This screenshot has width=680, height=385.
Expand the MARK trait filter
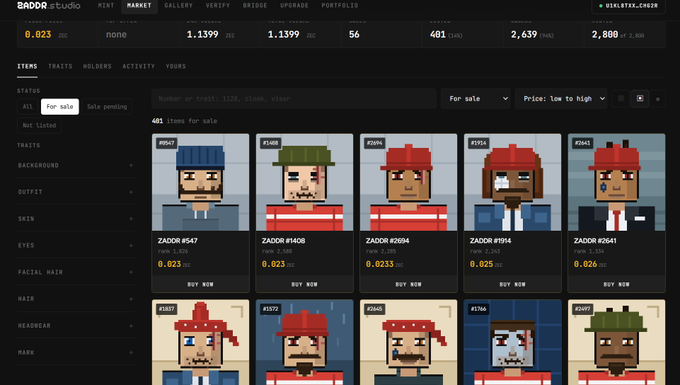click(75, 352)
